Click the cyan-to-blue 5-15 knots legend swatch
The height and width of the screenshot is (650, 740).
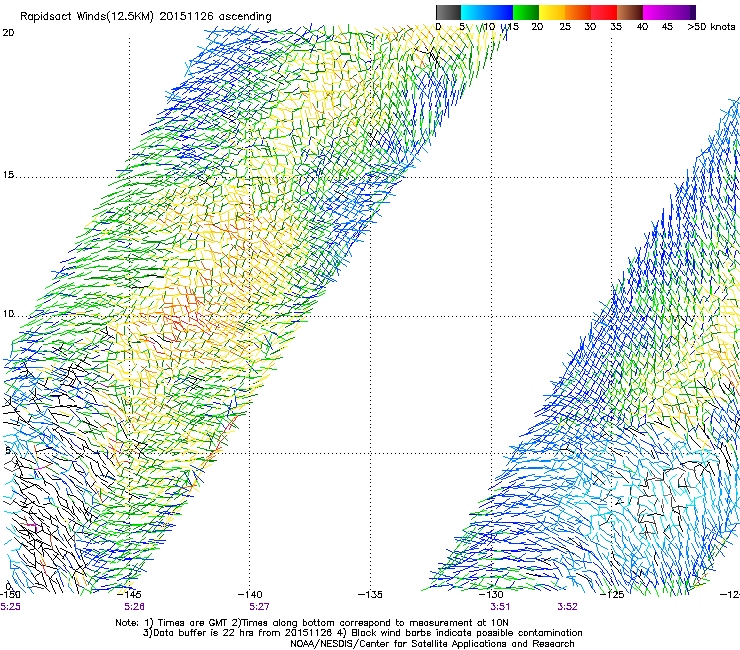[x=487, y=12]
